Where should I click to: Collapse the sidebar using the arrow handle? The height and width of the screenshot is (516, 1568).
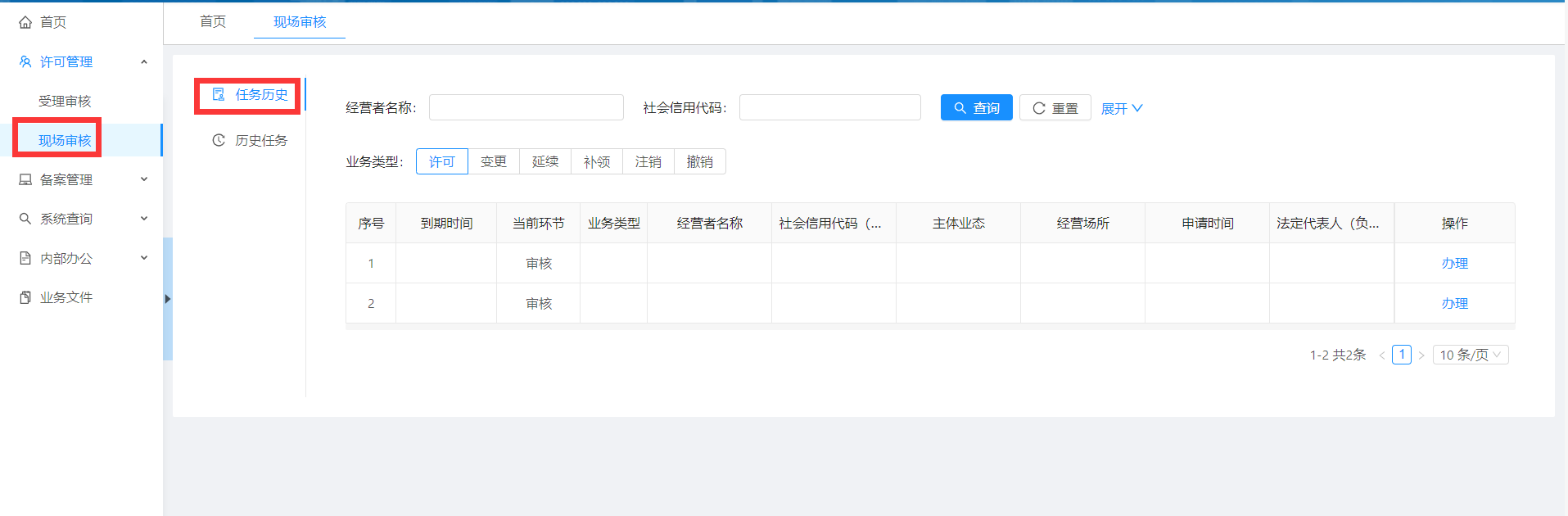pos(168,299)
